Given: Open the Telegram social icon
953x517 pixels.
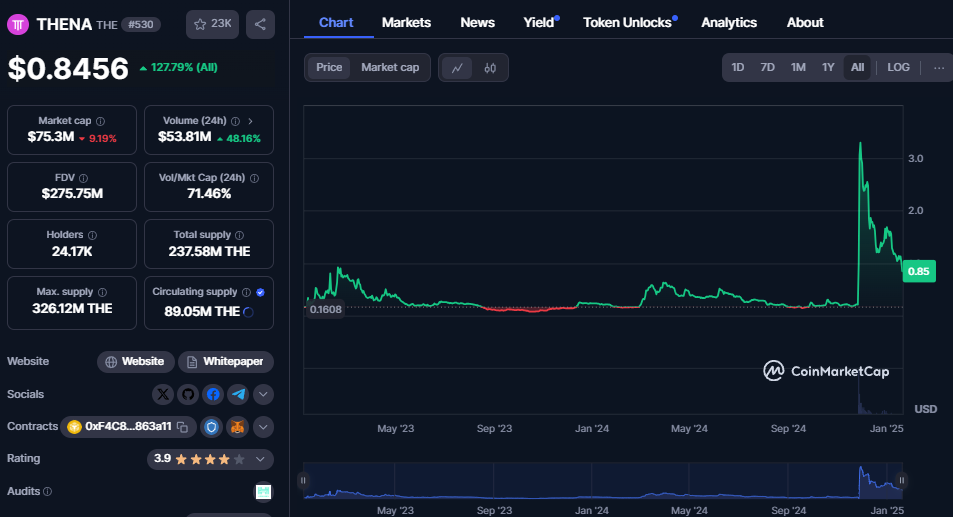Looking at the screenshot, I should point(238,394).
